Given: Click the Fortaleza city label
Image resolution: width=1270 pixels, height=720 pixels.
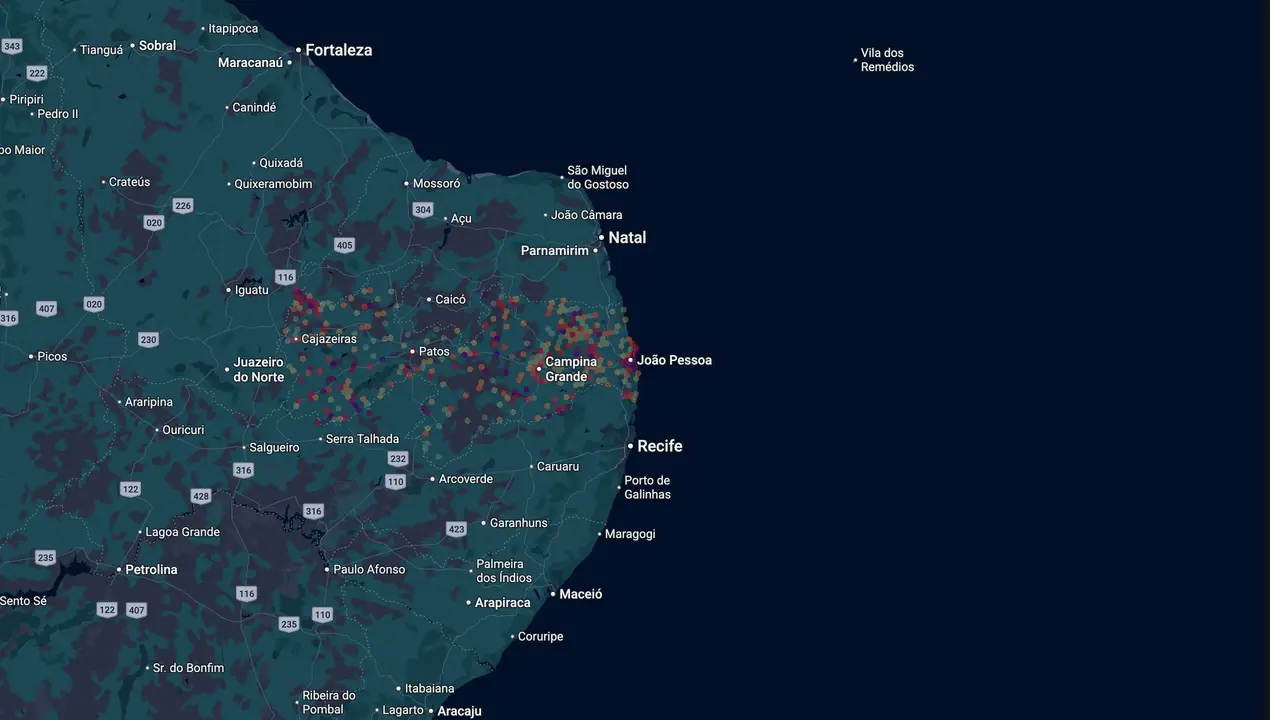Looking at the screenshot, I should [x=338, y=50].
